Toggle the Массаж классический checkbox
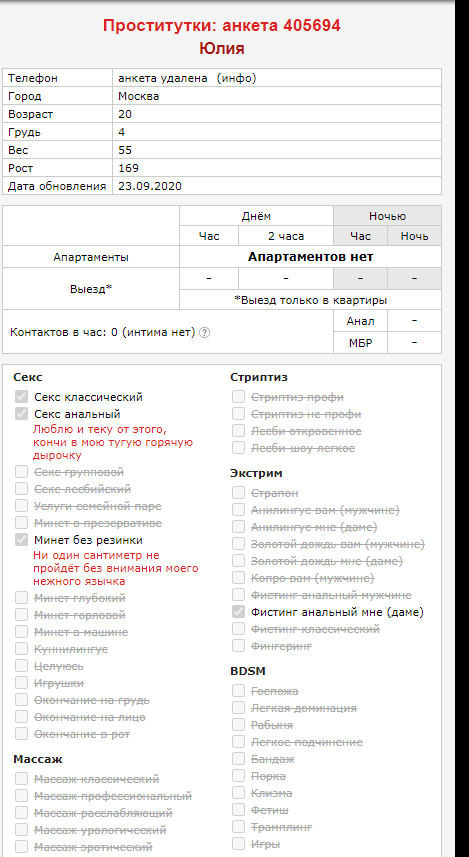The height and width of the screenshot is (857, 469). (21, 778)
